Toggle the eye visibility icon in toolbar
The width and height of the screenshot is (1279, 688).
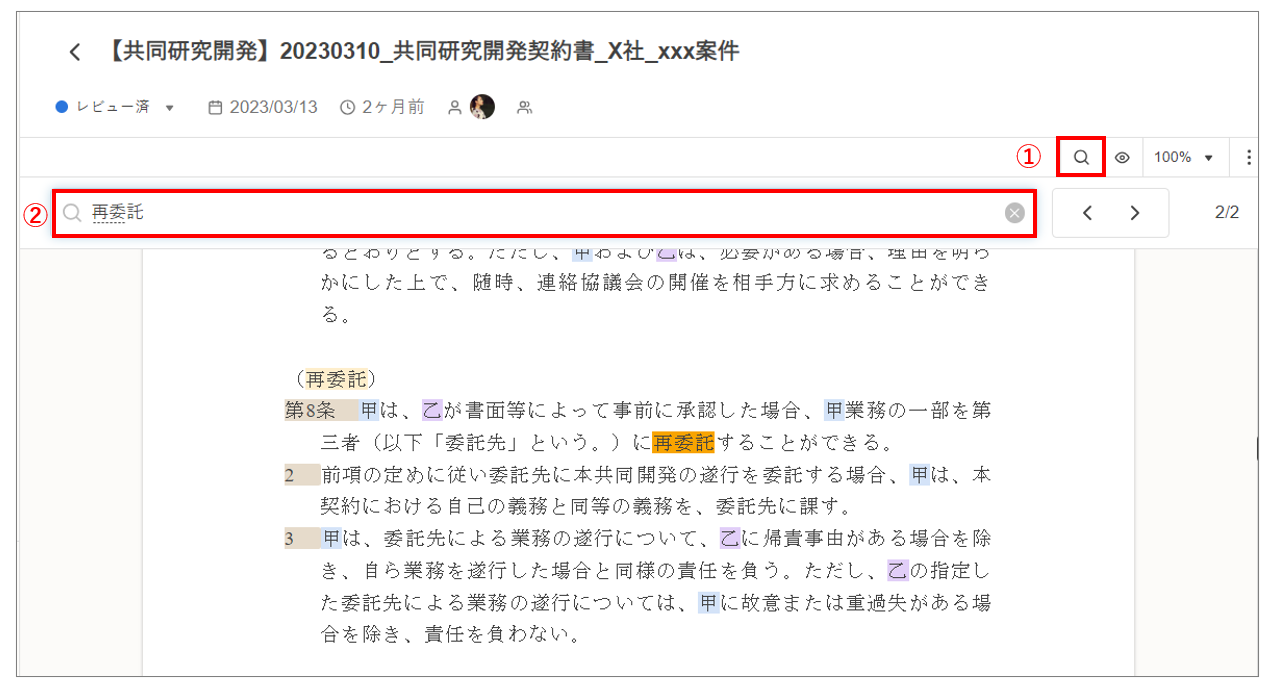tap(1122, 157)
